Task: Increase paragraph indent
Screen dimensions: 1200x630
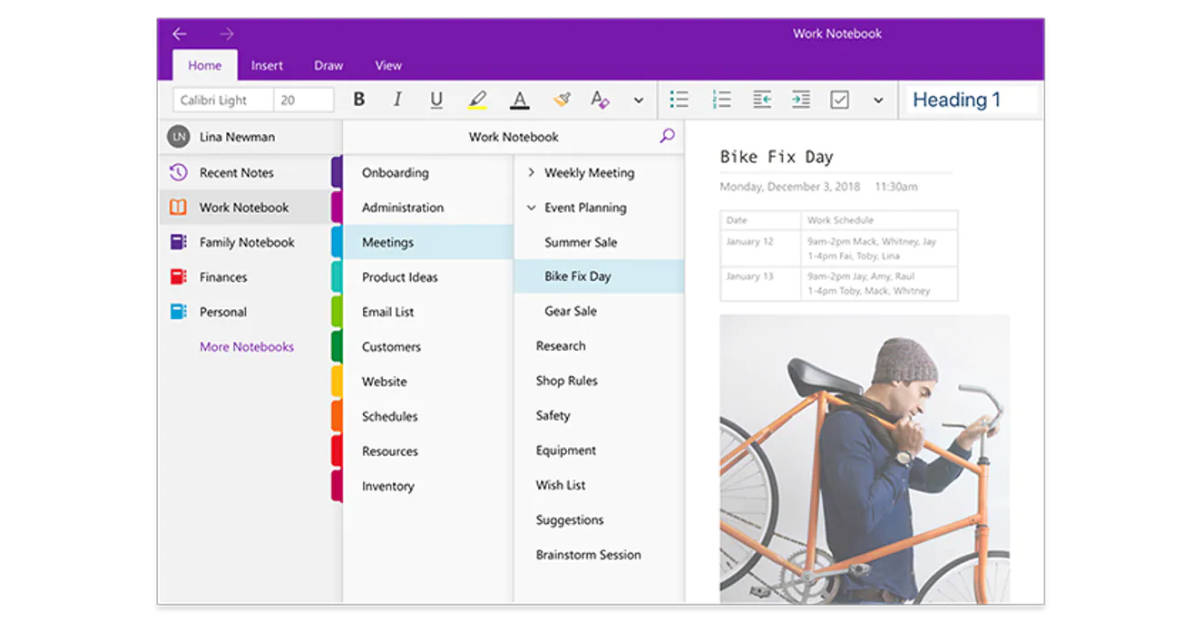Action: coord(801,99)
